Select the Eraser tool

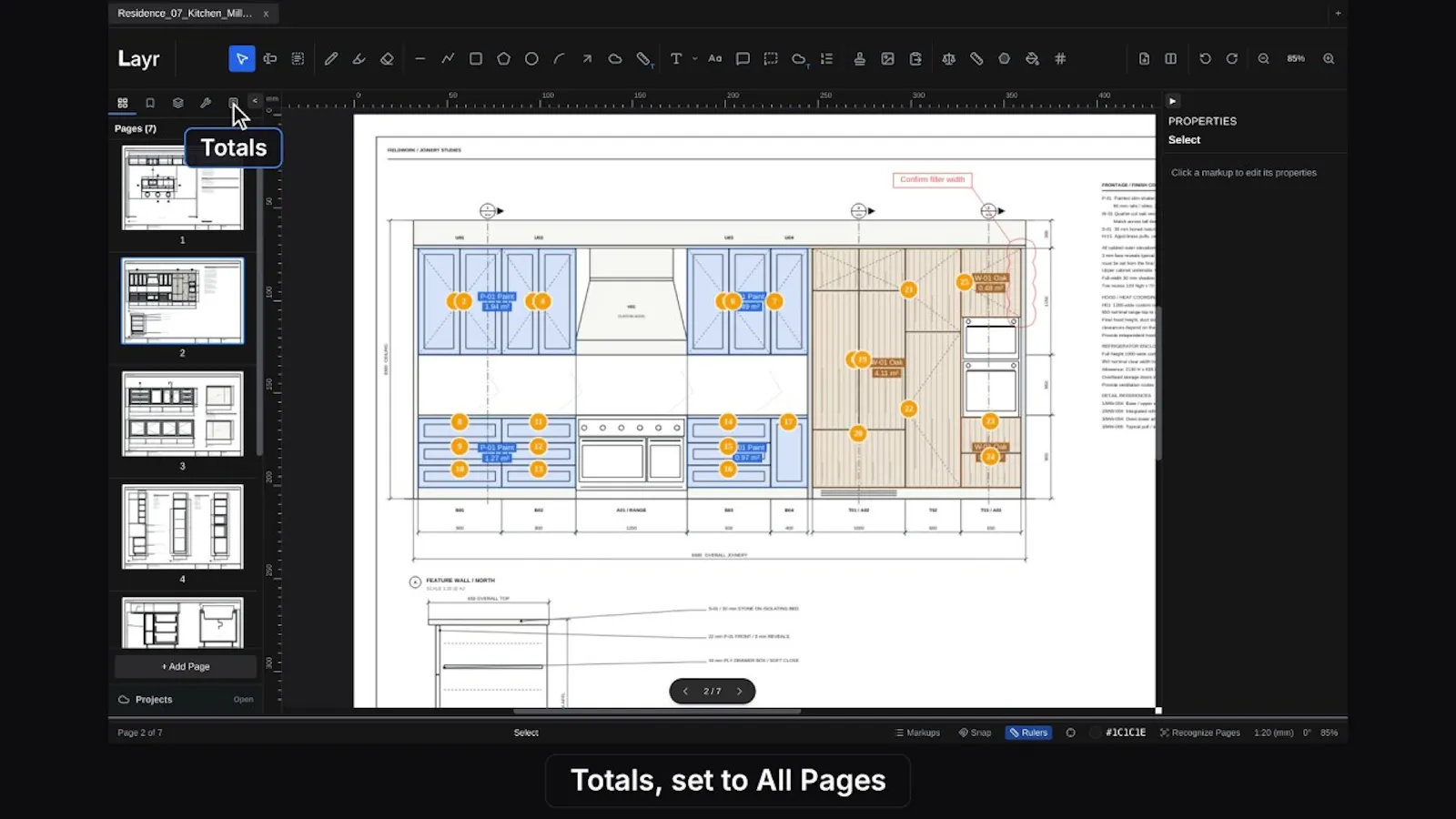pos(387,58)
